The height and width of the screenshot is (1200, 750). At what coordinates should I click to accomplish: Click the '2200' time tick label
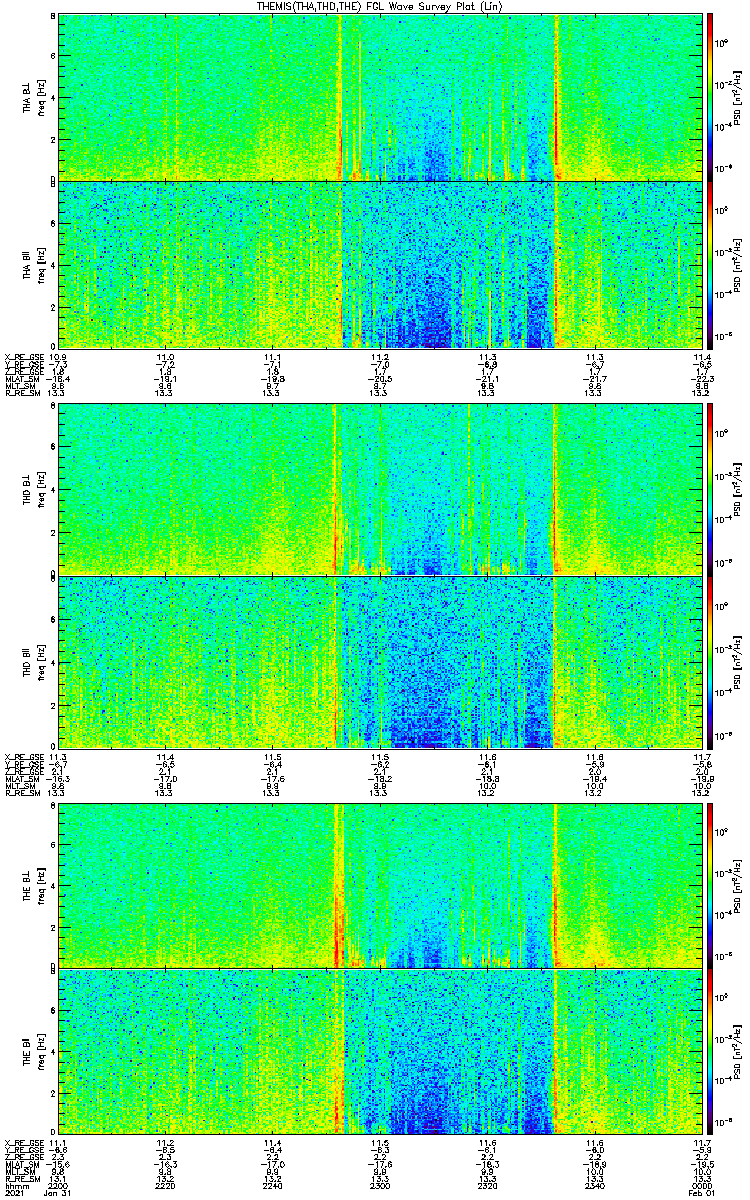(59, 1186)
